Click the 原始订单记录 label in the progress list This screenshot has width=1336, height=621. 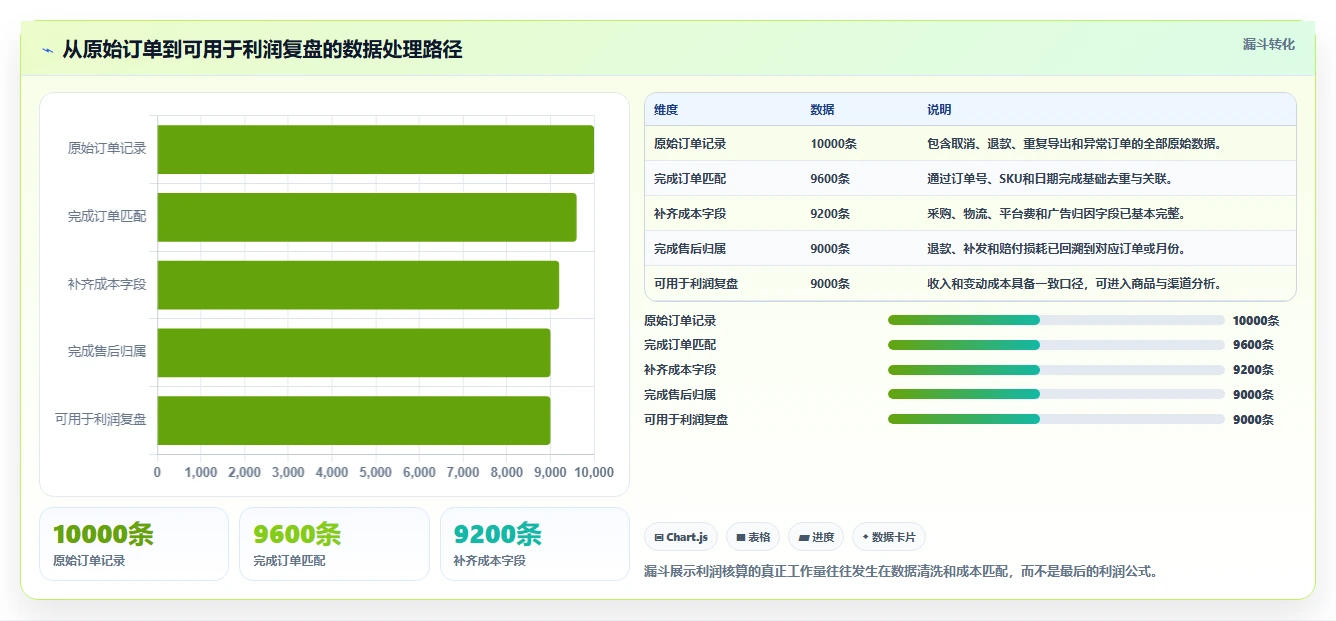680,321
